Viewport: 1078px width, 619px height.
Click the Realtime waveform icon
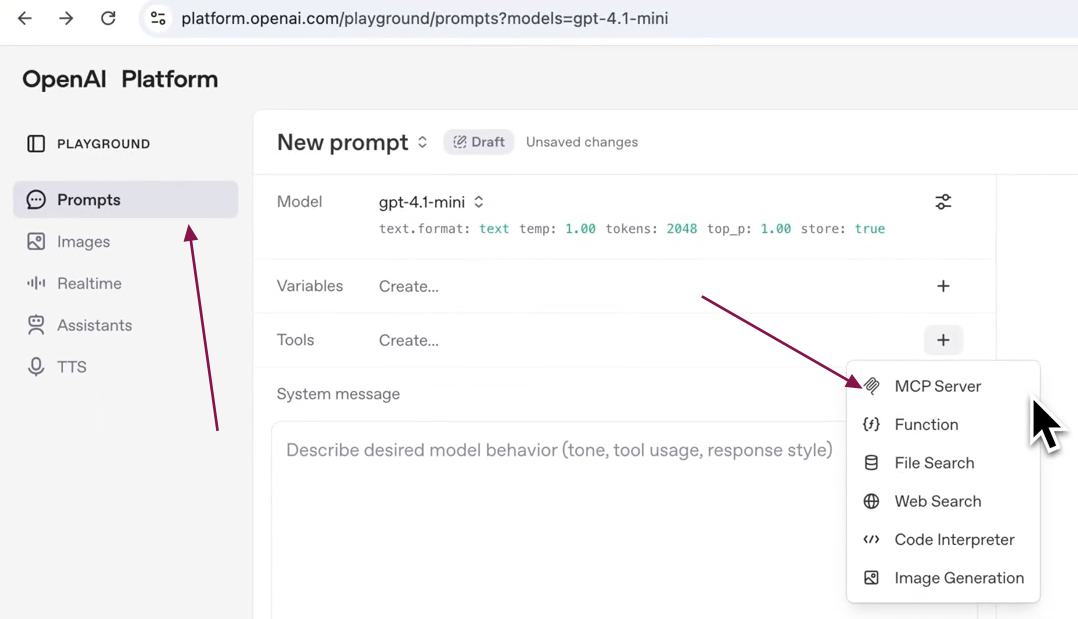[36, 283]
